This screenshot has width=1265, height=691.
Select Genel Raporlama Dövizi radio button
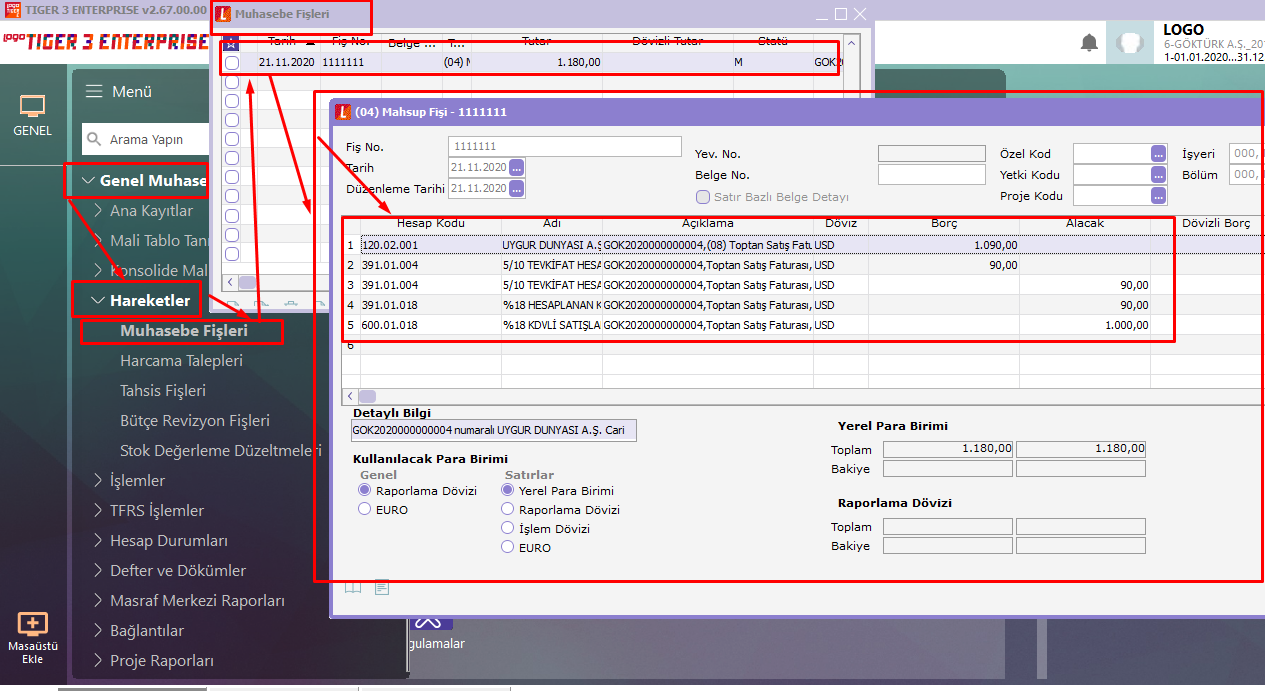point(365,491)
